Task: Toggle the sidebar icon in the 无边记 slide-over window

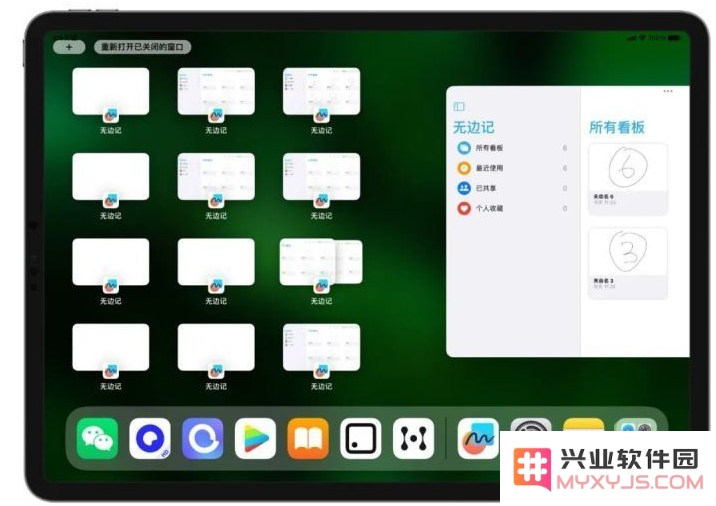Action: [x=459, y=106]
